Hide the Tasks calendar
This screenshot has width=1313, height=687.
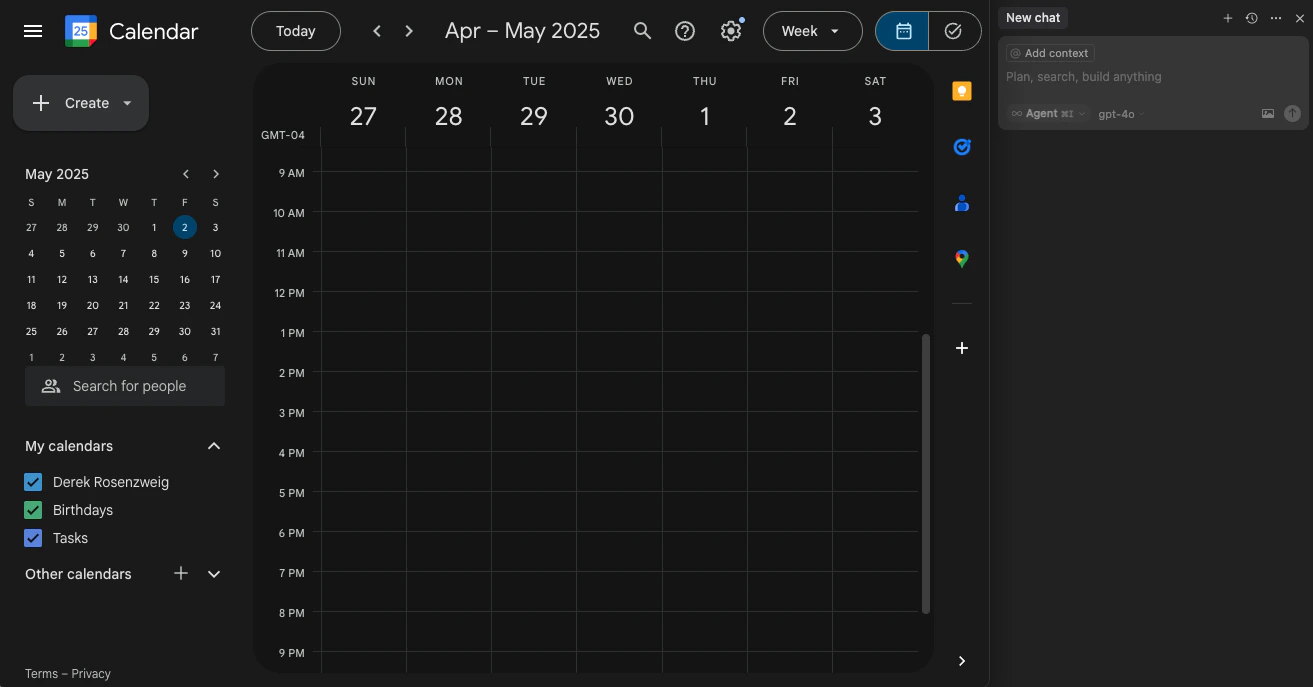point(32,537)
